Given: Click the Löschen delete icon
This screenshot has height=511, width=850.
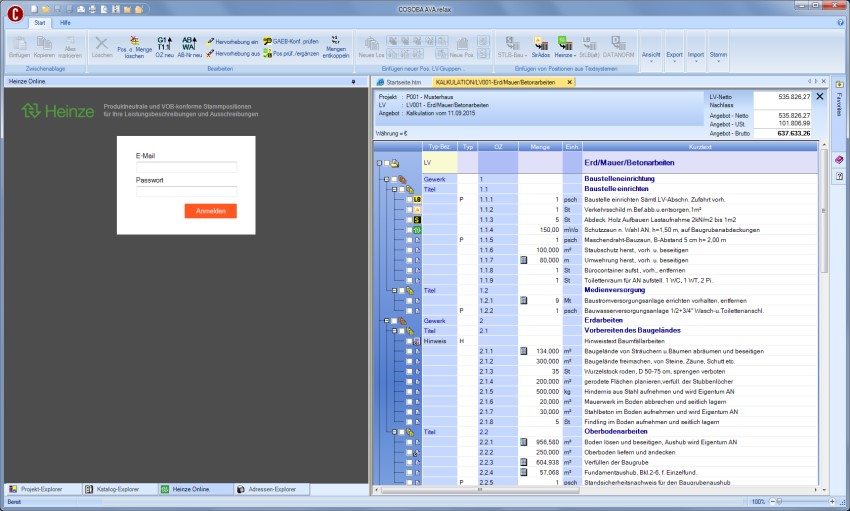Looking at the screenshot, I should click(101, 48).
